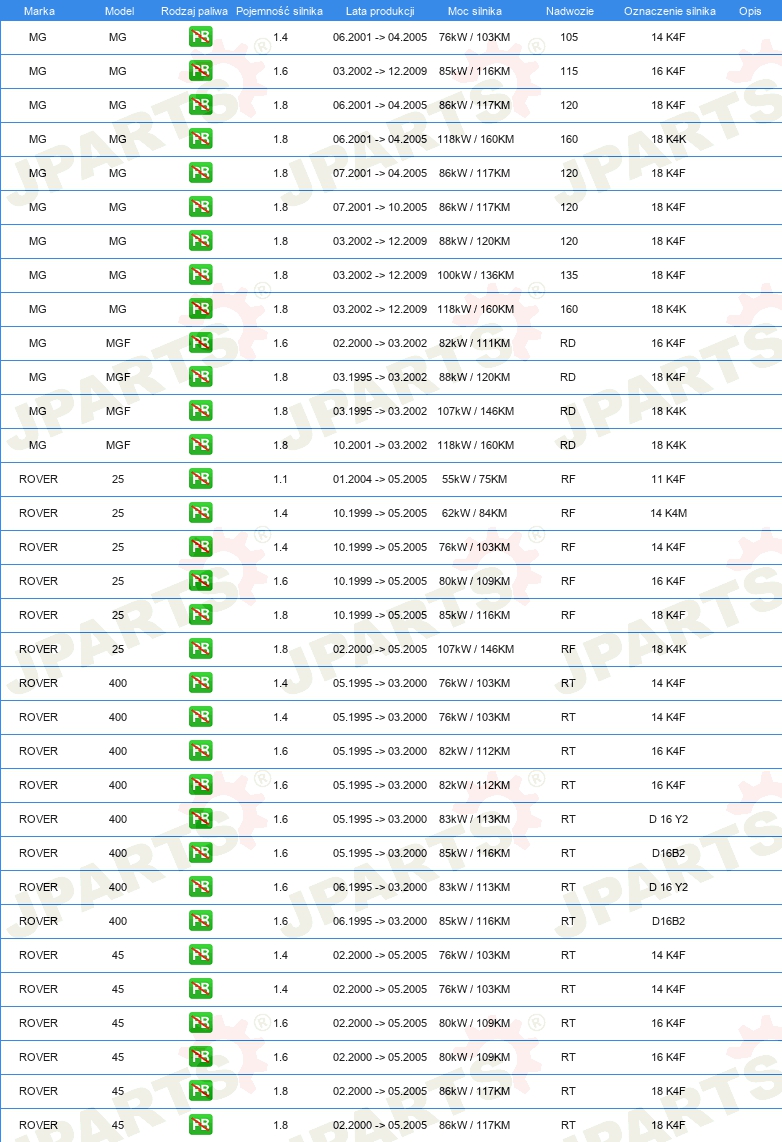
Task: Click fuel icon in MG 03.2002 118kW/160KM row
Action: 200,309
